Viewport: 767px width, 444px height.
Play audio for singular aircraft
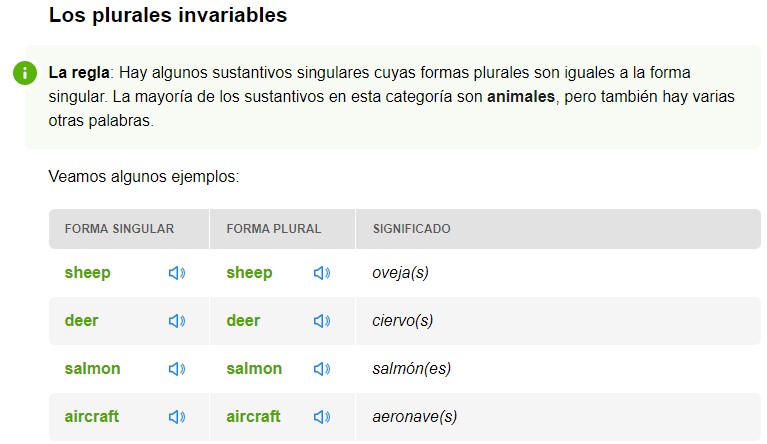tap(177, 417)
